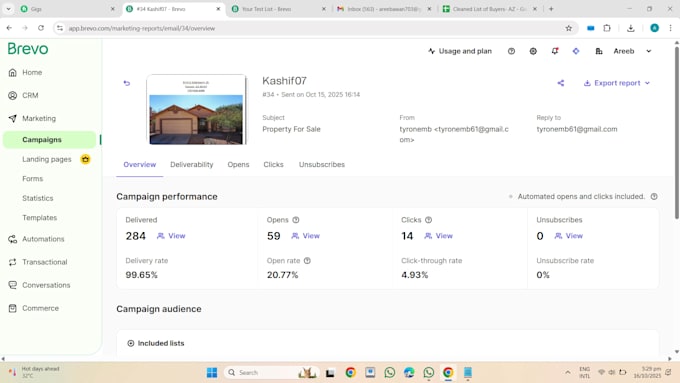Switch to the Deliverability tab

pyautogui.click(x=192, y=164)
